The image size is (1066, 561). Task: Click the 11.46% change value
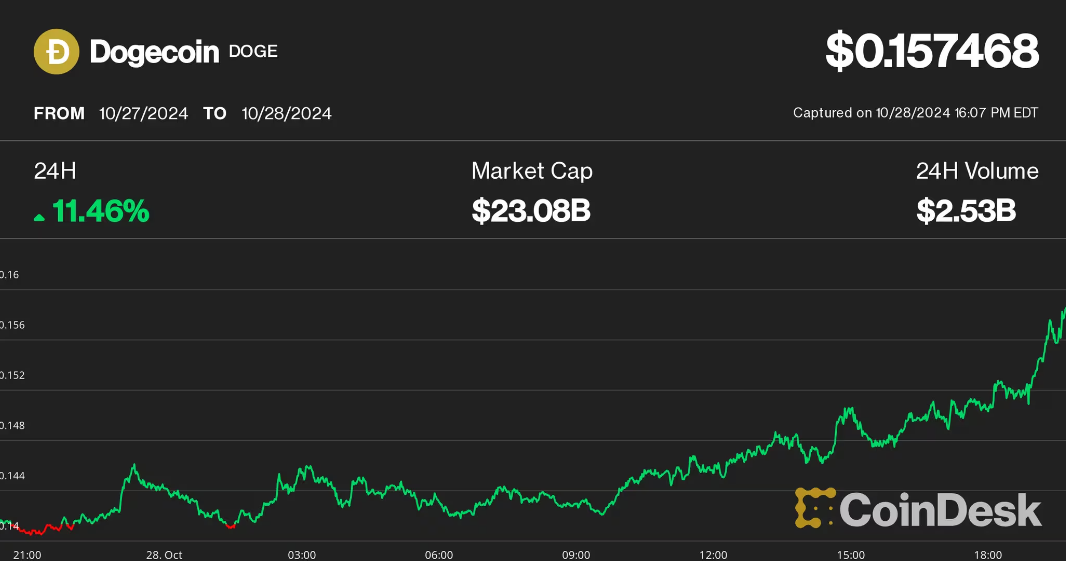pos(101,211)
